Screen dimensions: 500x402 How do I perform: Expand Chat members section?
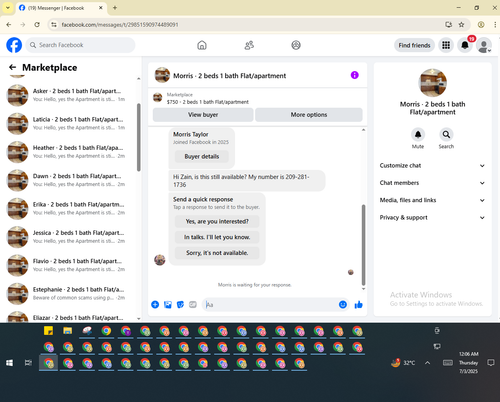tap(432, 183)
